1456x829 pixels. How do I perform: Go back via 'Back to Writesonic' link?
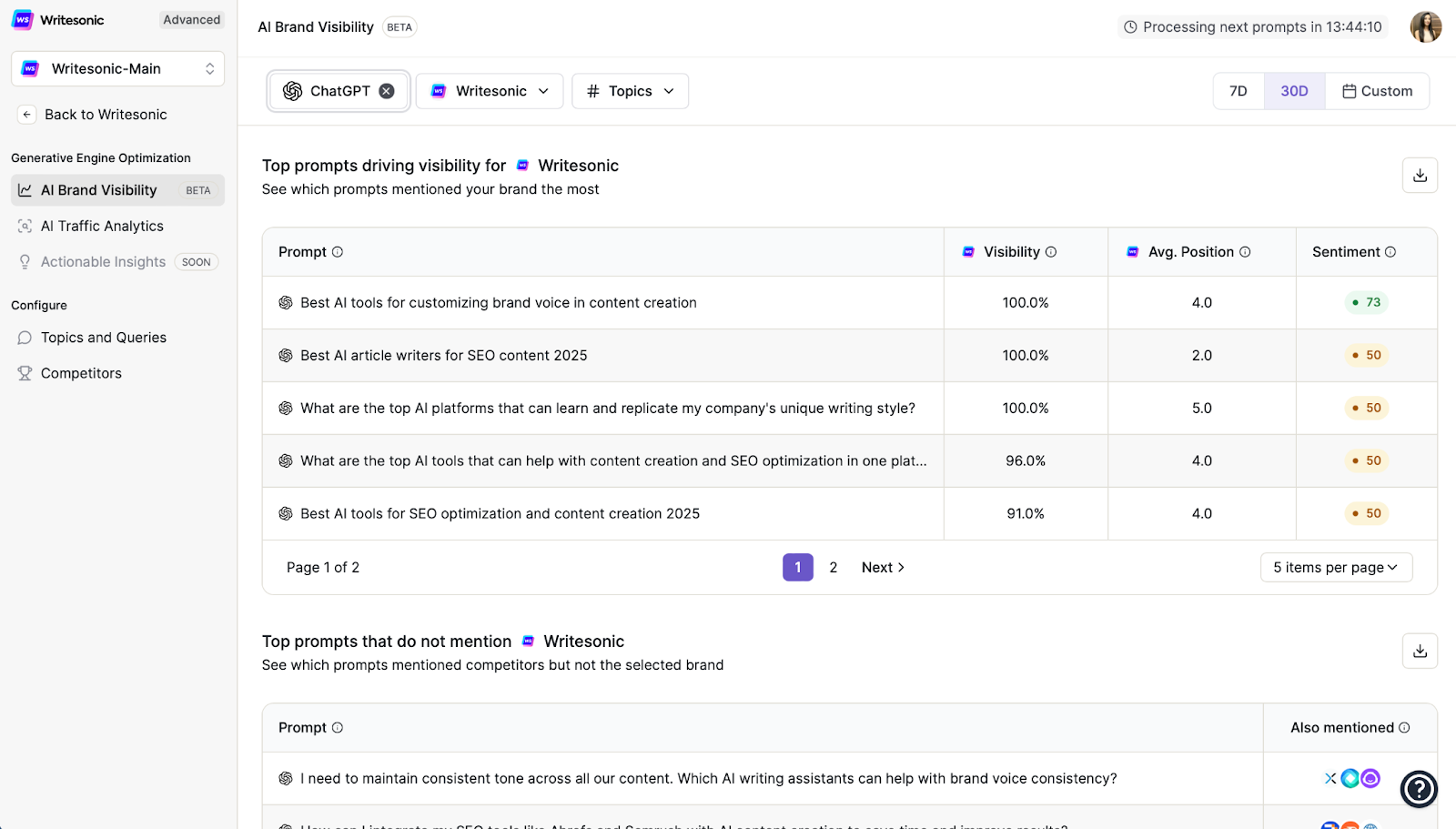tap(106, 115)
